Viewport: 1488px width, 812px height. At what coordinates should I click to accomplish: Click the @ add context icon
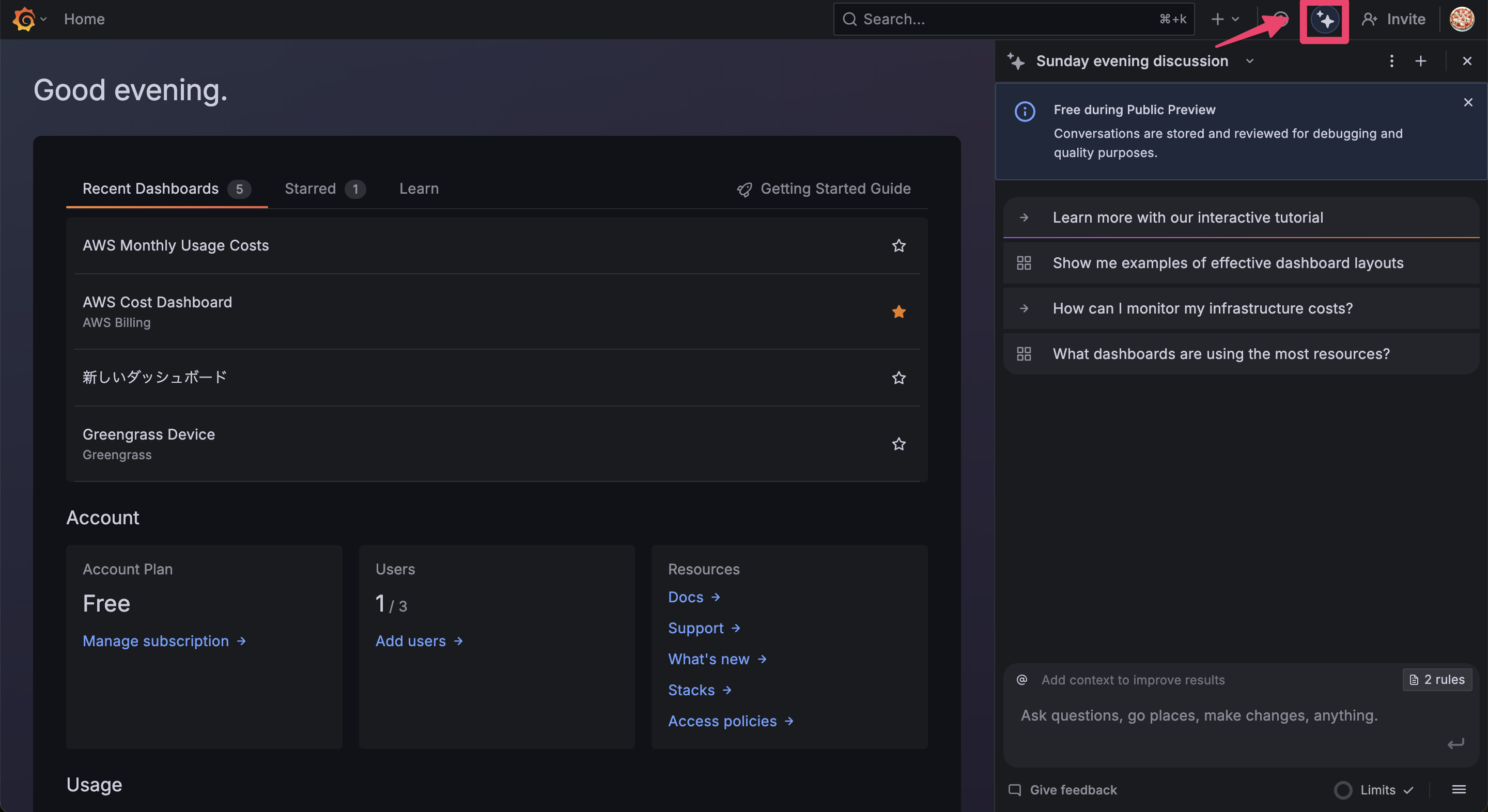tap(1022, 680)
